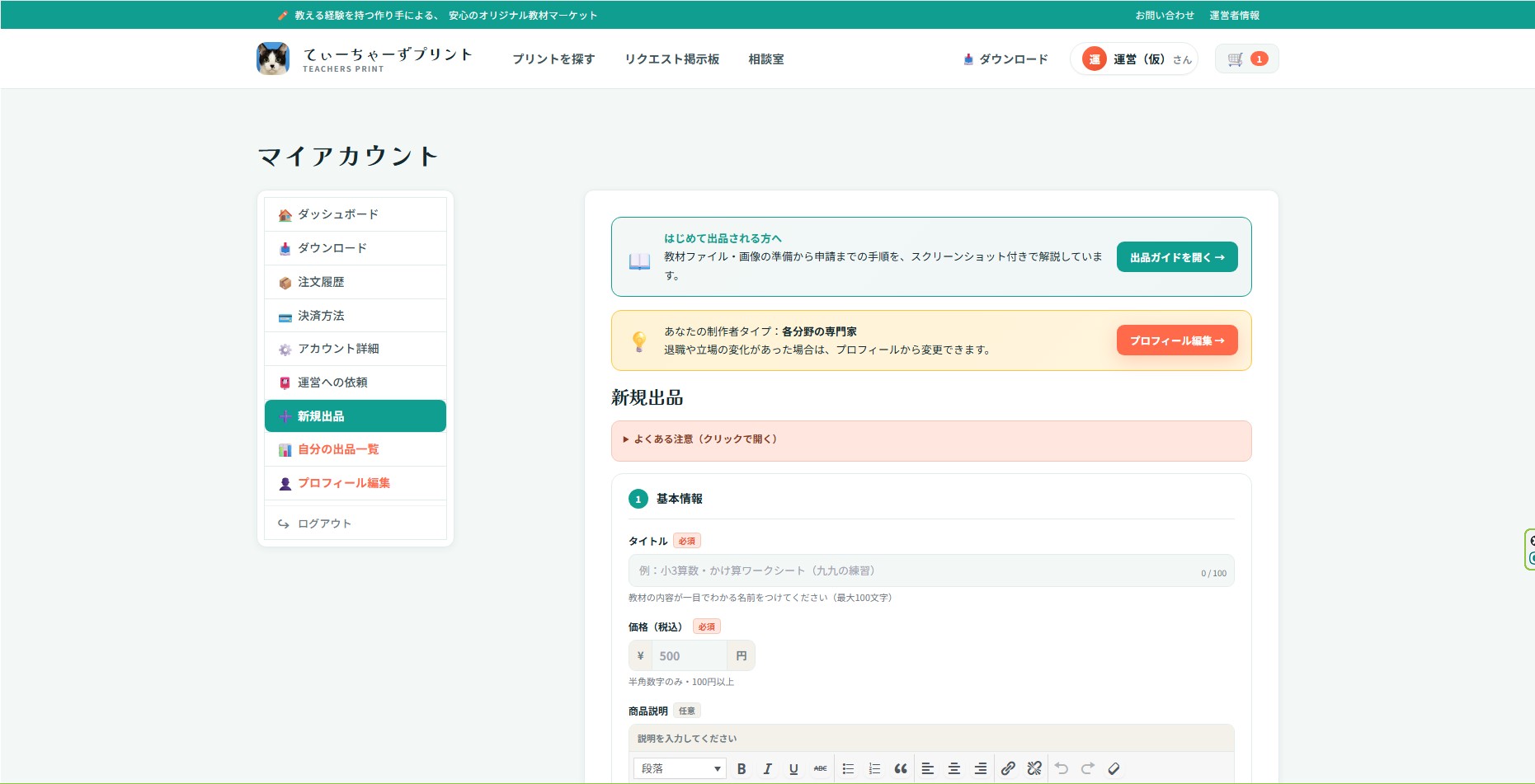Open アカウント詳細 in sidebar
Image resolution: width=1535 pixels, height=784 pixels.
[355, 349]
